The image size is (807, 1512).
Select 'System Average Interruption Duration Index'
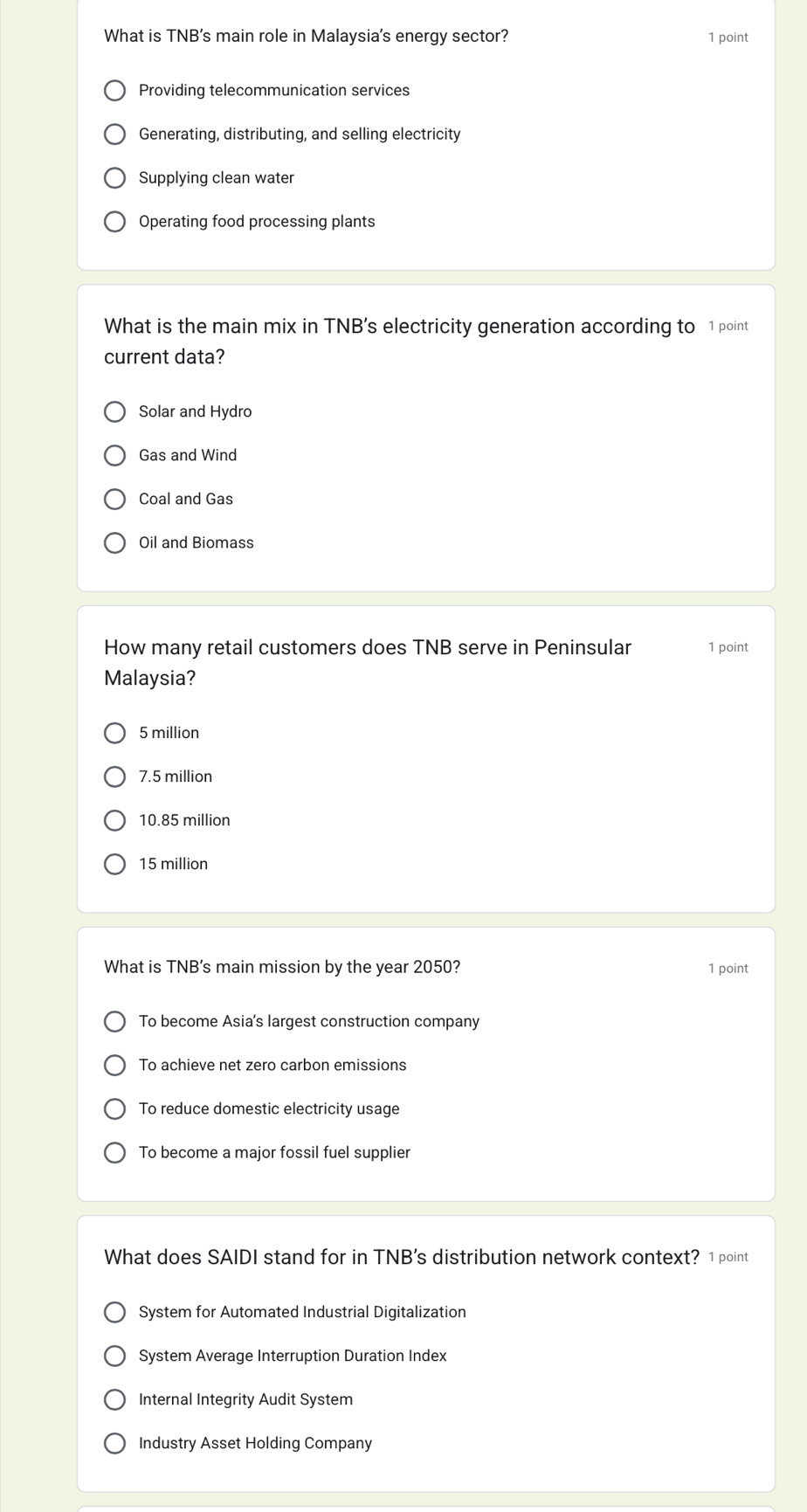[x=114, y=1357]
